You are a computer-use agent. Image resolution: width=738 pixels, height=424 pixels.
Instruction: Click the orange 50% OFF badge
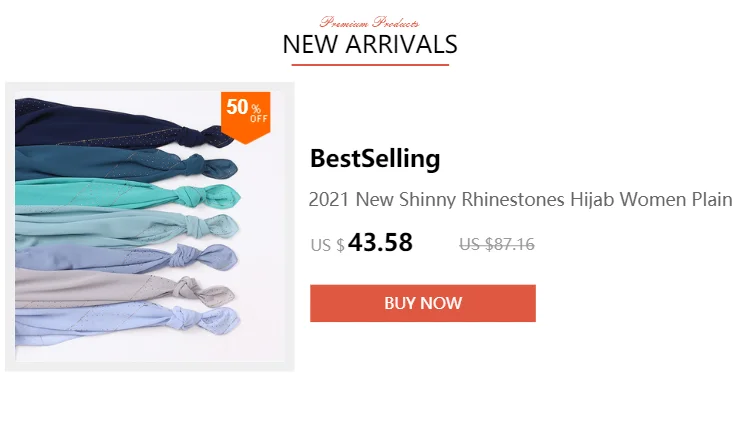[246, 117]
